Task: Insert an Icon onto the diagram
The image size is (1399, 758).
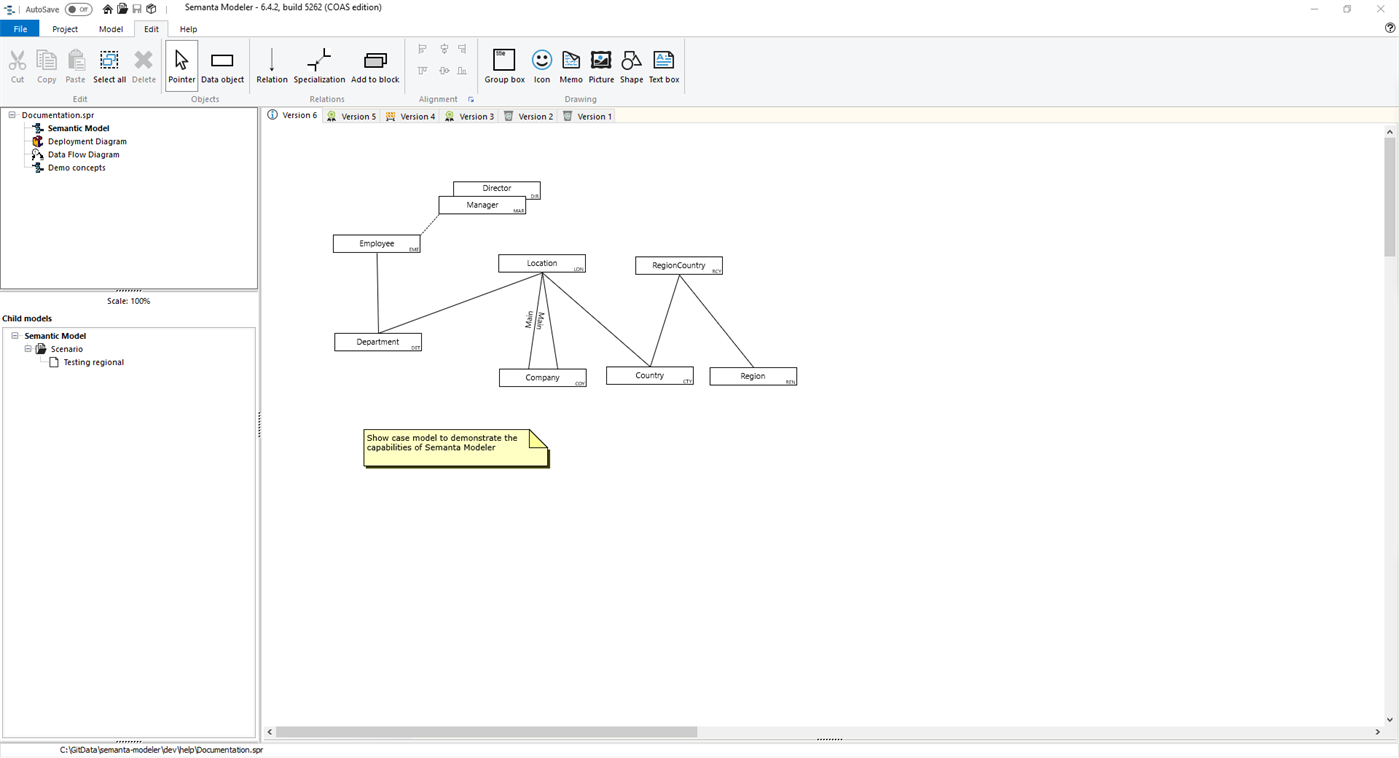Action: click(x=541, y=65)
